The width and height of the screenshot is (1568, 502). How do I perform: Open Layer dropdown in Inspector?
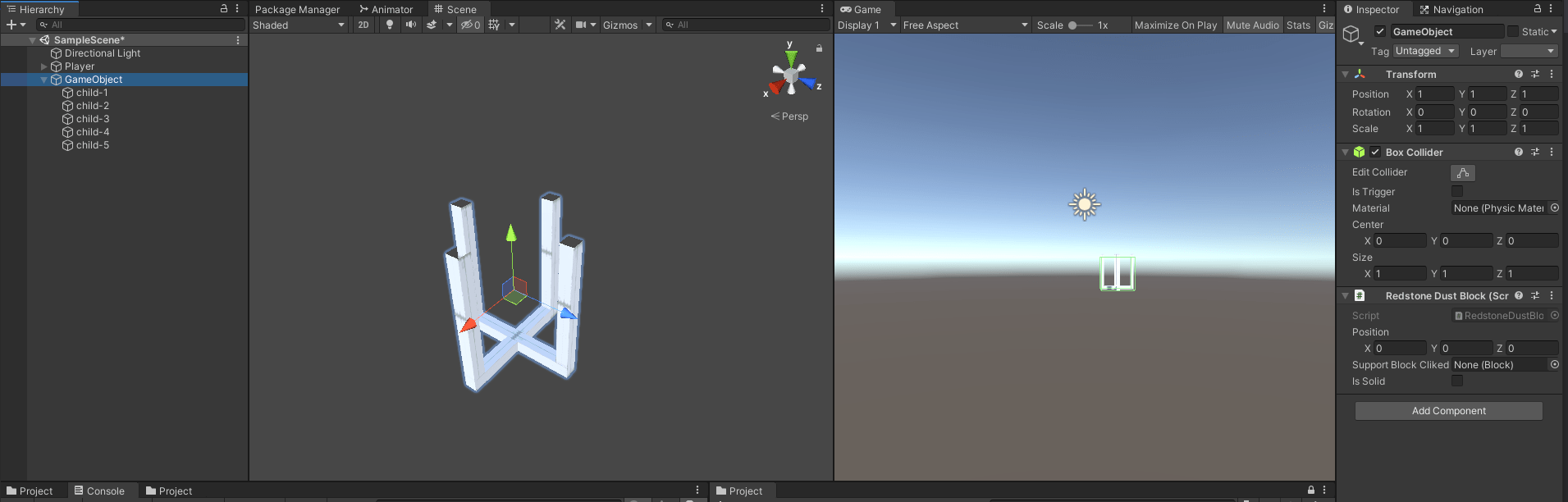1529,51
